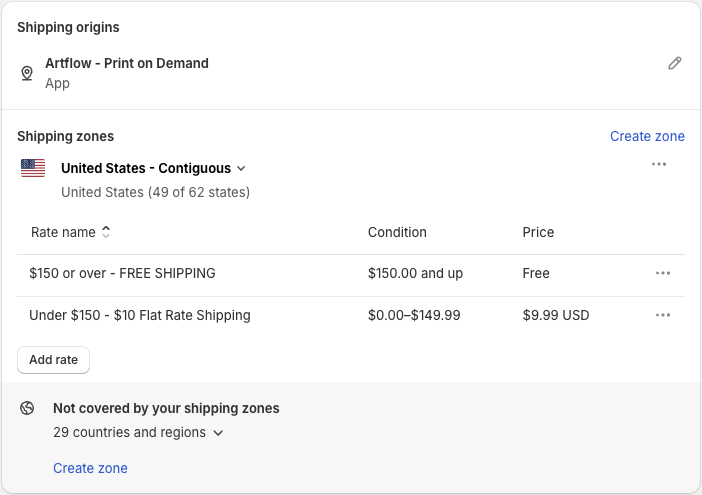Click the Condition column header
Viewport: 702px width, 495px height.
pyautogui.click(x=397, y=232)
